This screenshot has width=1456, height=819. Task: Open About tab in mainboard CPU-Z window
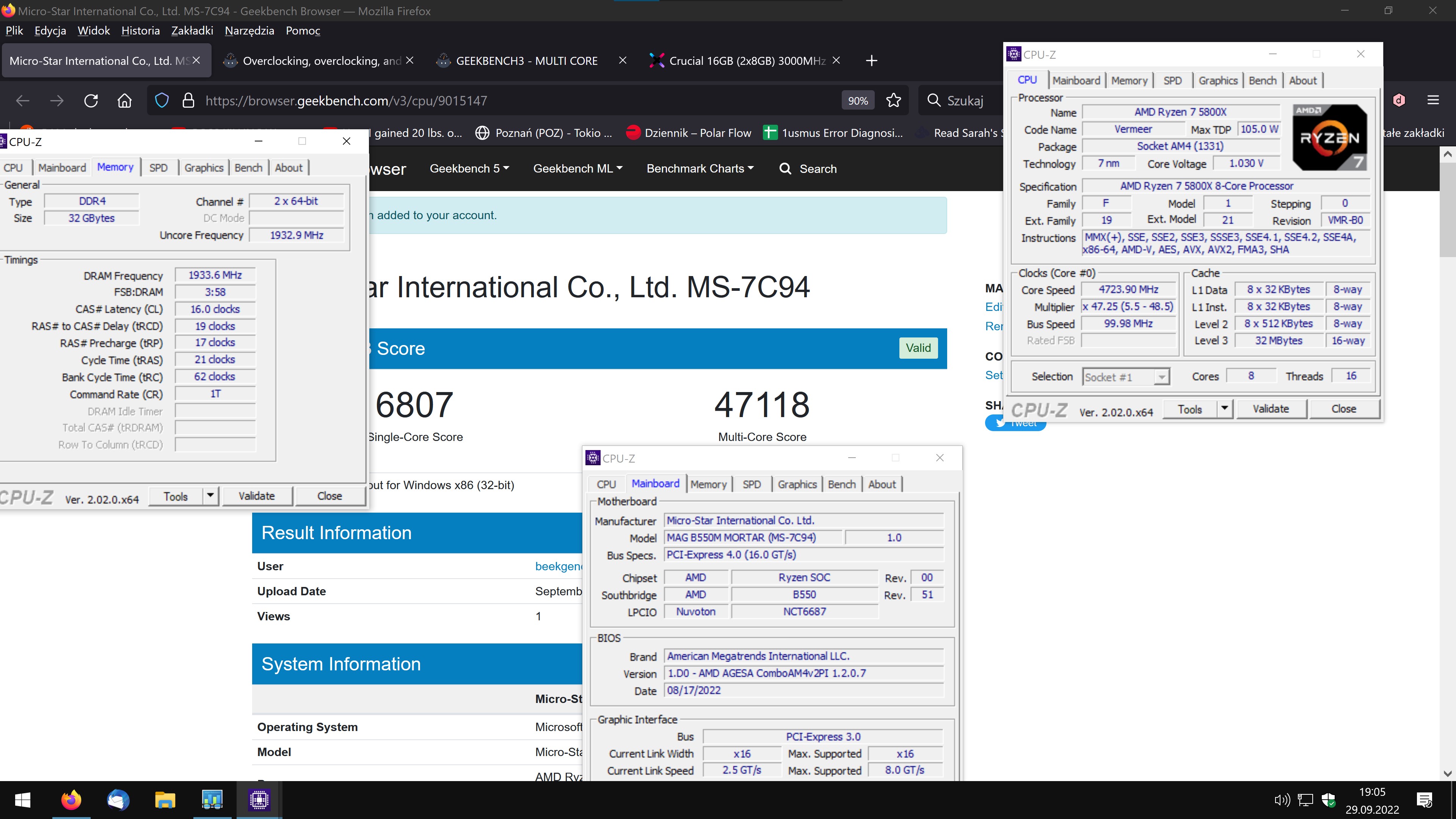click(882, 484)
